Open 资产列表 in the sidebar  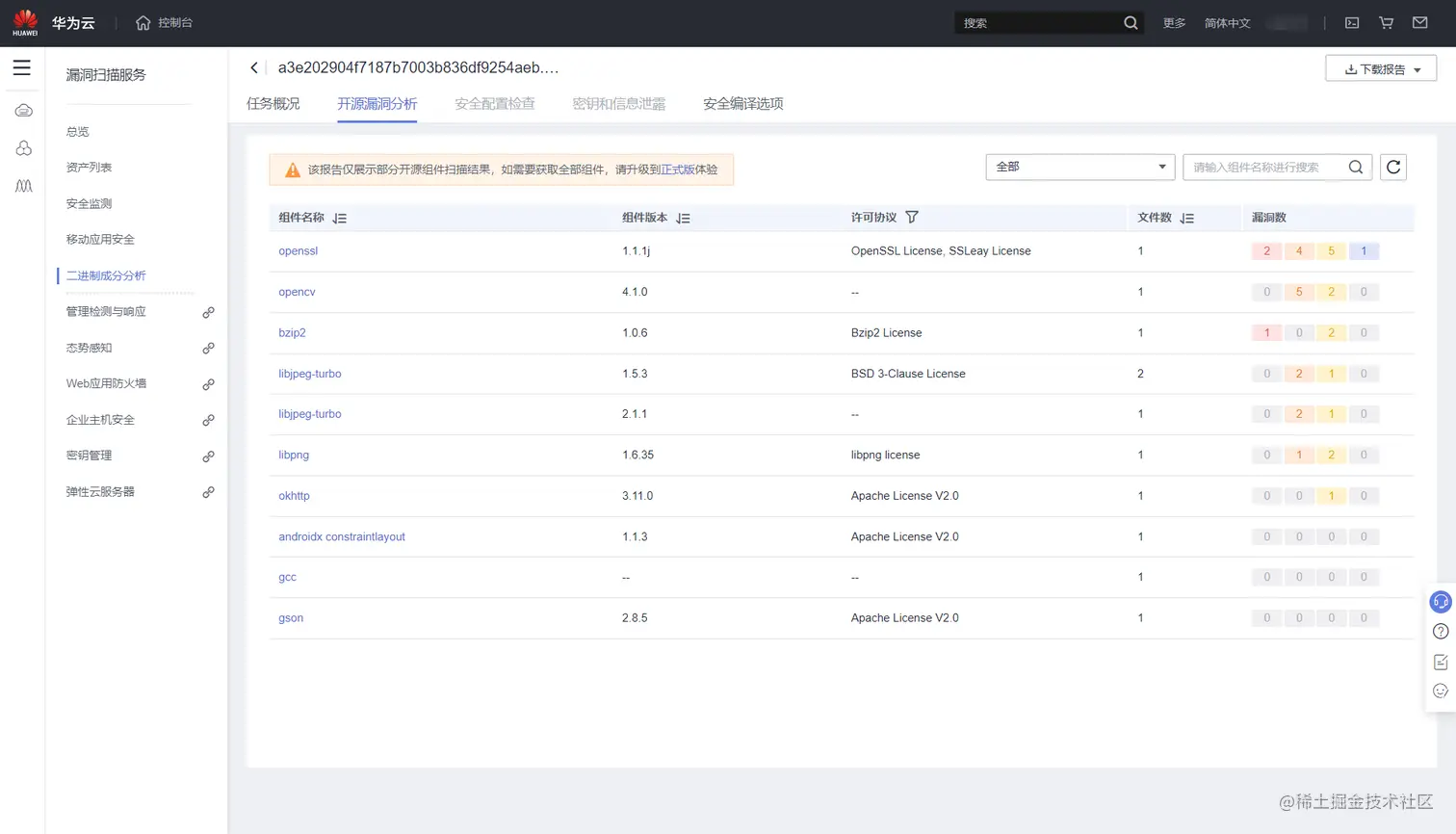coord(89,168)
